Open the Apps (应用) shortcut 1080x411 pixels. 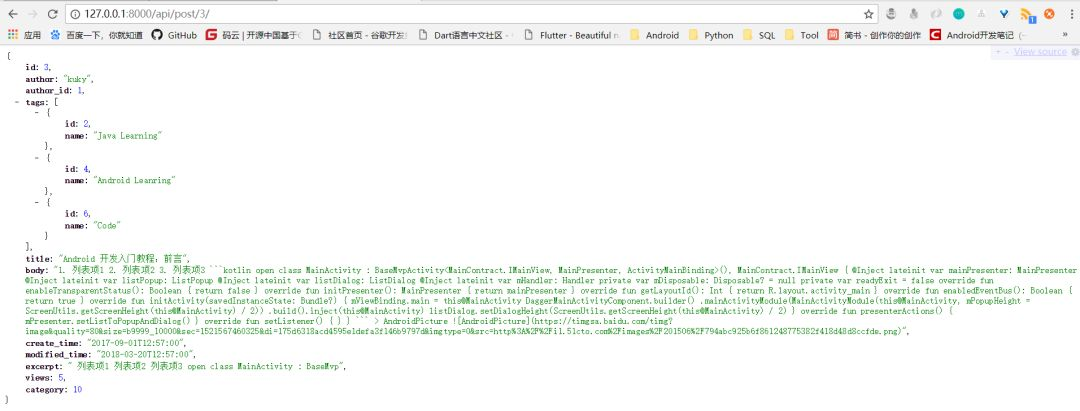(24, 35)
